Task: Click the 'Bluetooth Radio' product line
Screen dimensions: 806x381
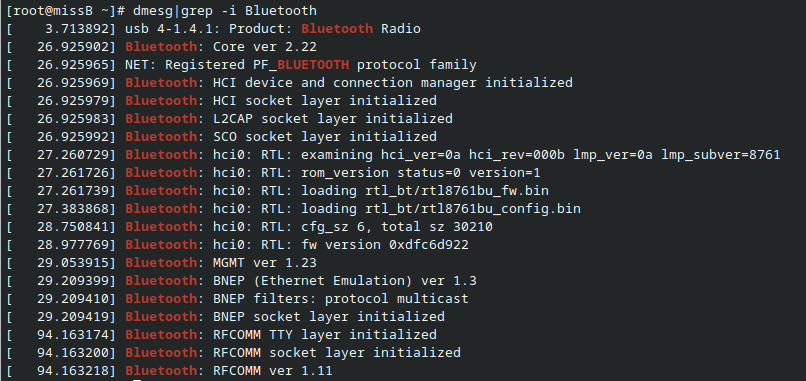Action: (213, 29)
